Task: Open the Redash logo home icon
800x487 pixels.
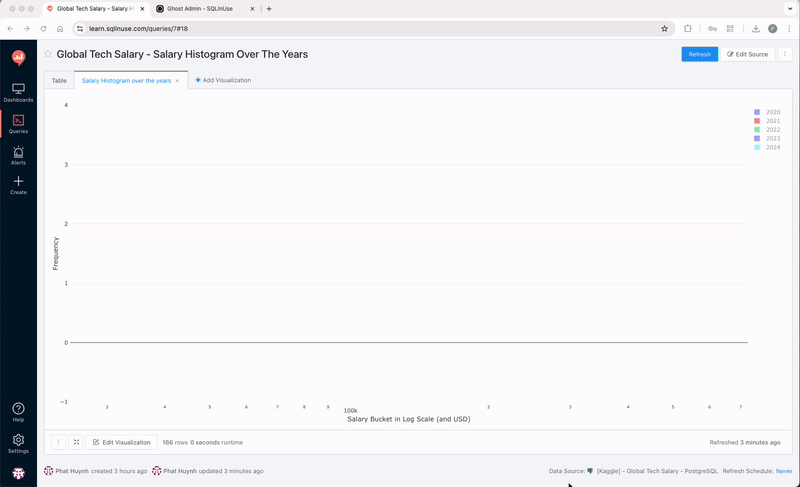Action: (18, 58)
